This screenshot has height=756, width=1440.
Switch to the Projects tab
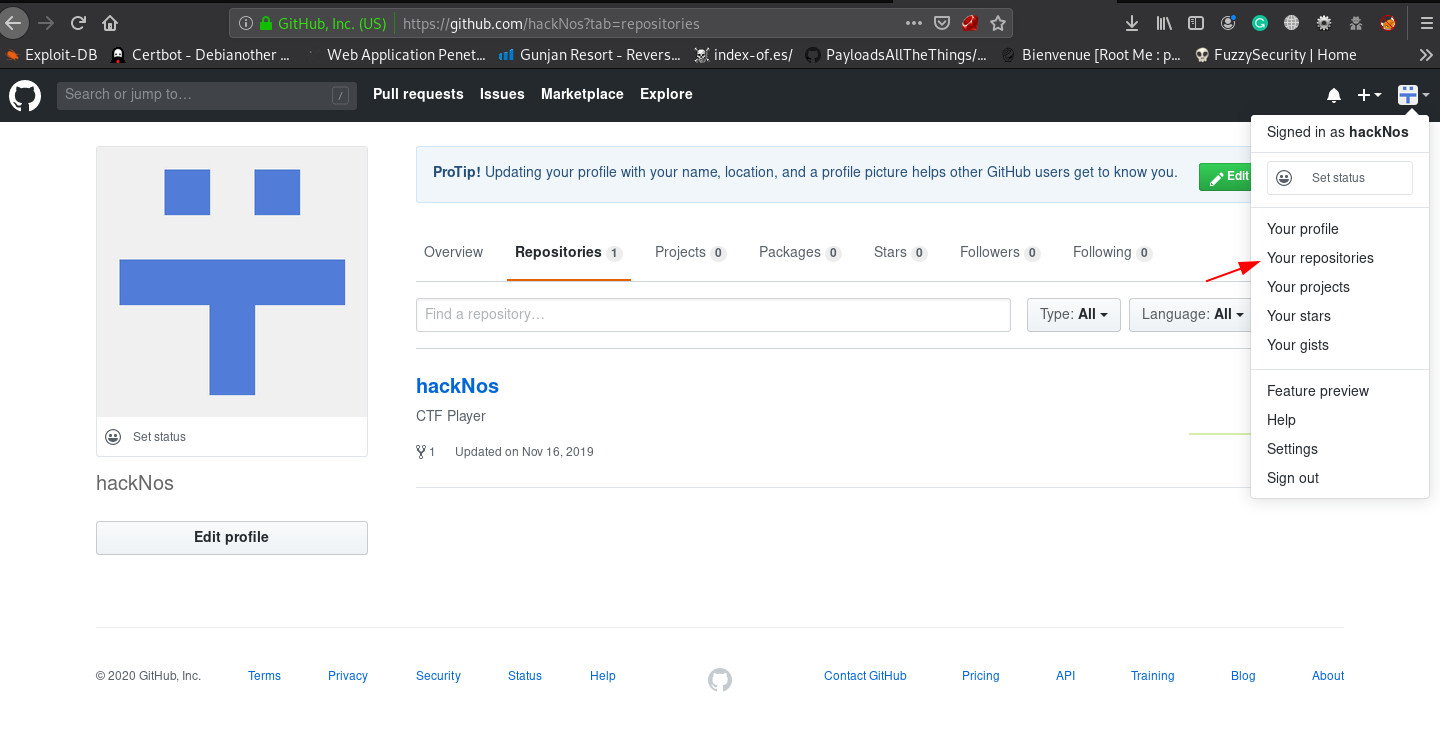tap(679, 252)
